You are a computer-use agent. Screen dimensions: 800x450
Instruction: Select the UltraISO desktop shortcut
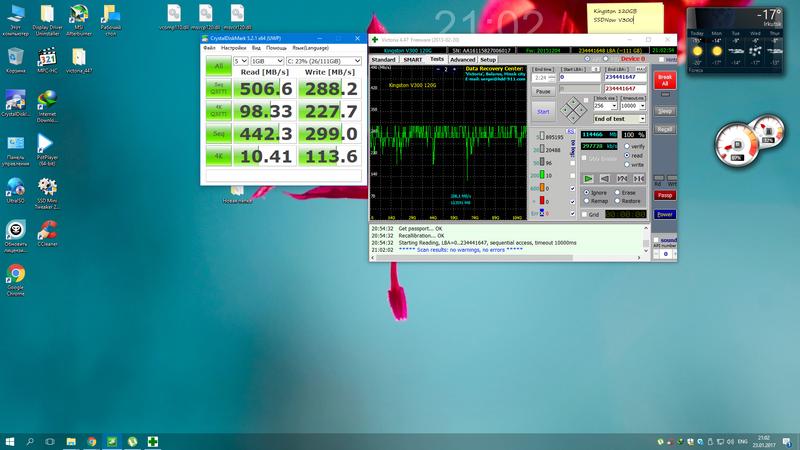[x=15, y=190]
